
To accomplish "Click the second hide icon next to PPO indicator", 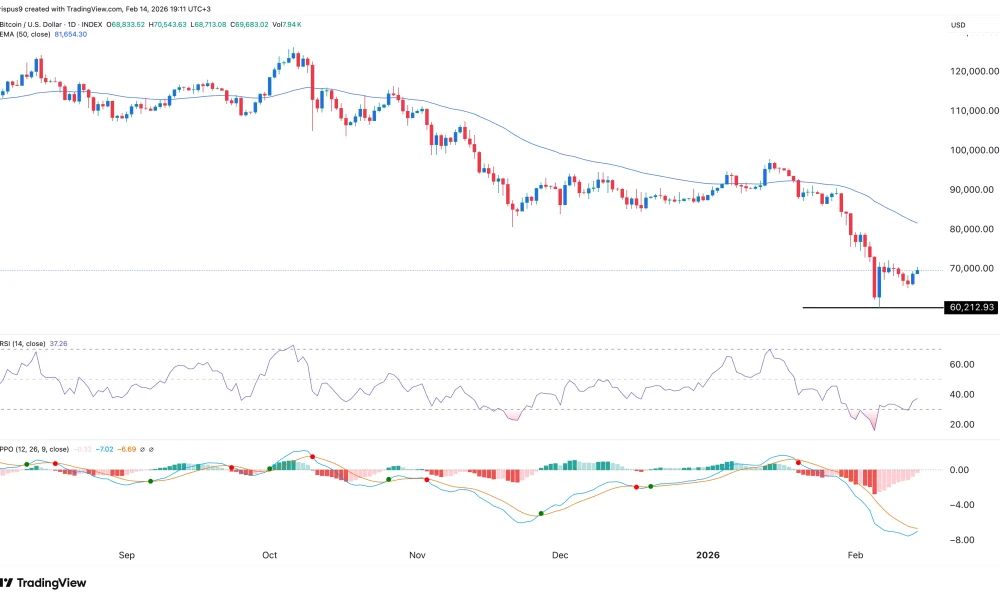I will [152, 449].
